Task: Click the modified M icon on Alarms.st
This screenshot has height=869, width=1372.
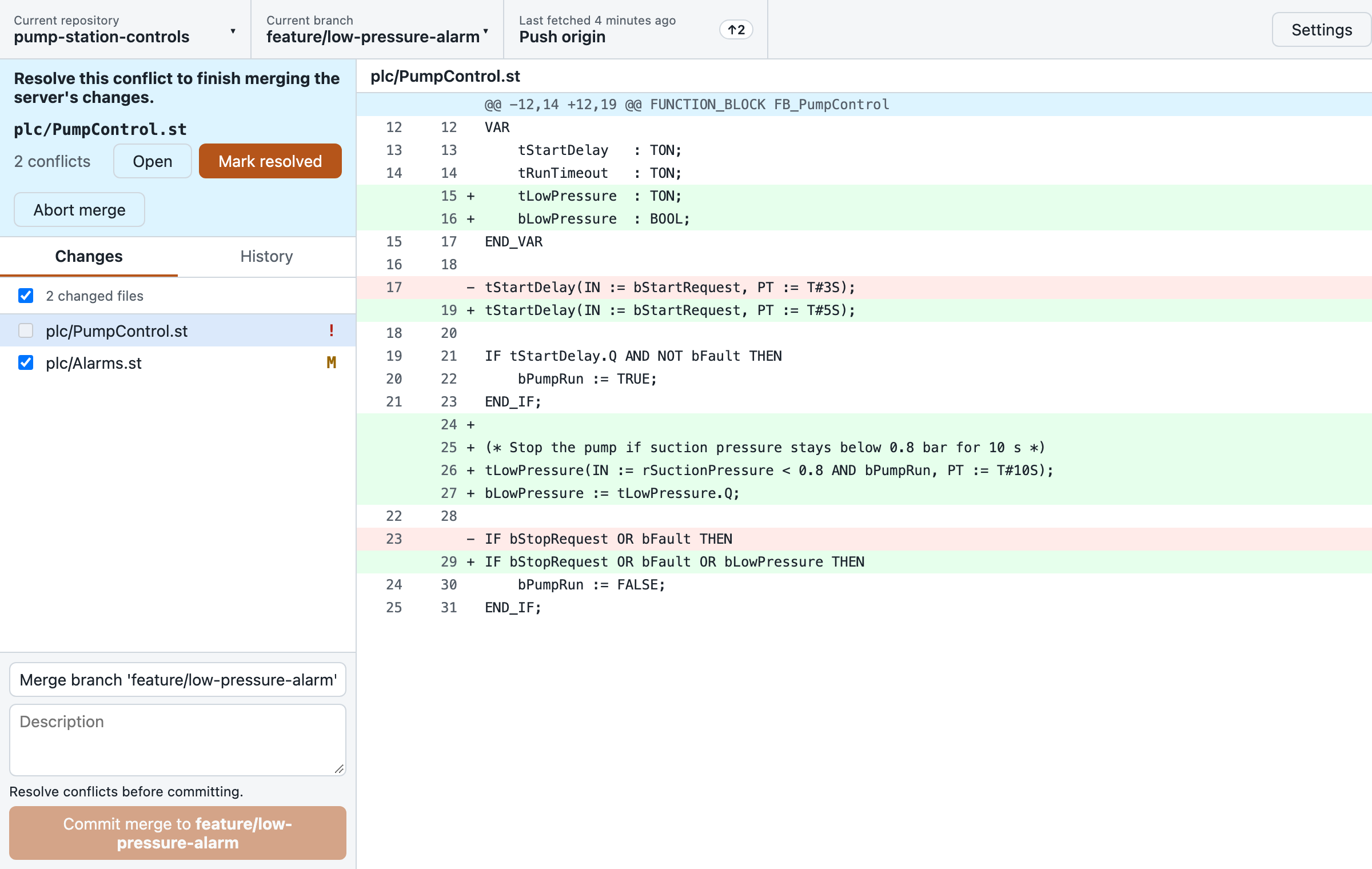Action: [332, 362]
